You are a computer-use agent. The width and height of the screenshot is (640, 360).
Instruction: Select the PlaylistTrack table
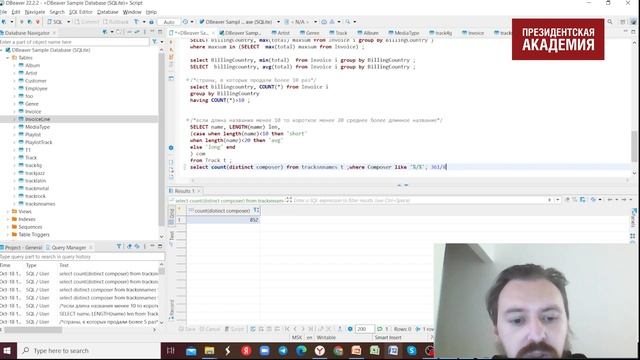[x=38, y=142]
